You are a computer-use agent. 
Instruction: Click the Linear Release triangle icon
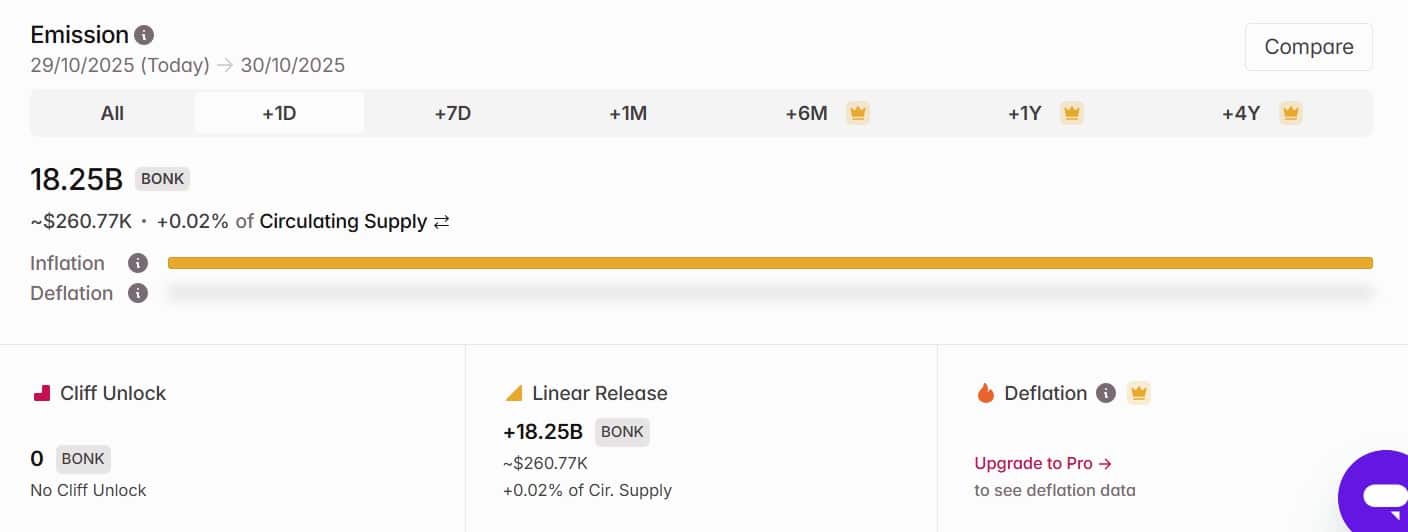point(514,393)
